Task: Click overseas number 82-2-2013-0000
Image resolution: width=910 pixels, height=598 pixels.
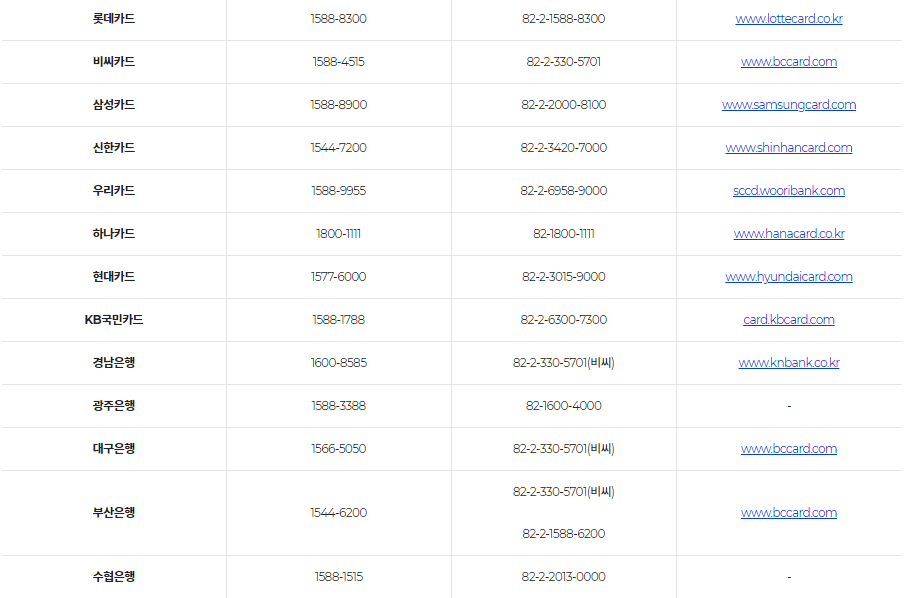Action: [564, 577]
